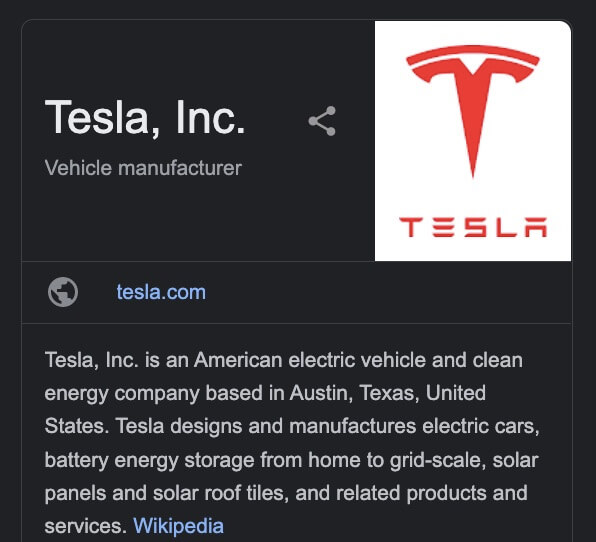
Task: Click the globe website icon
Action: (x=63, y=292)
